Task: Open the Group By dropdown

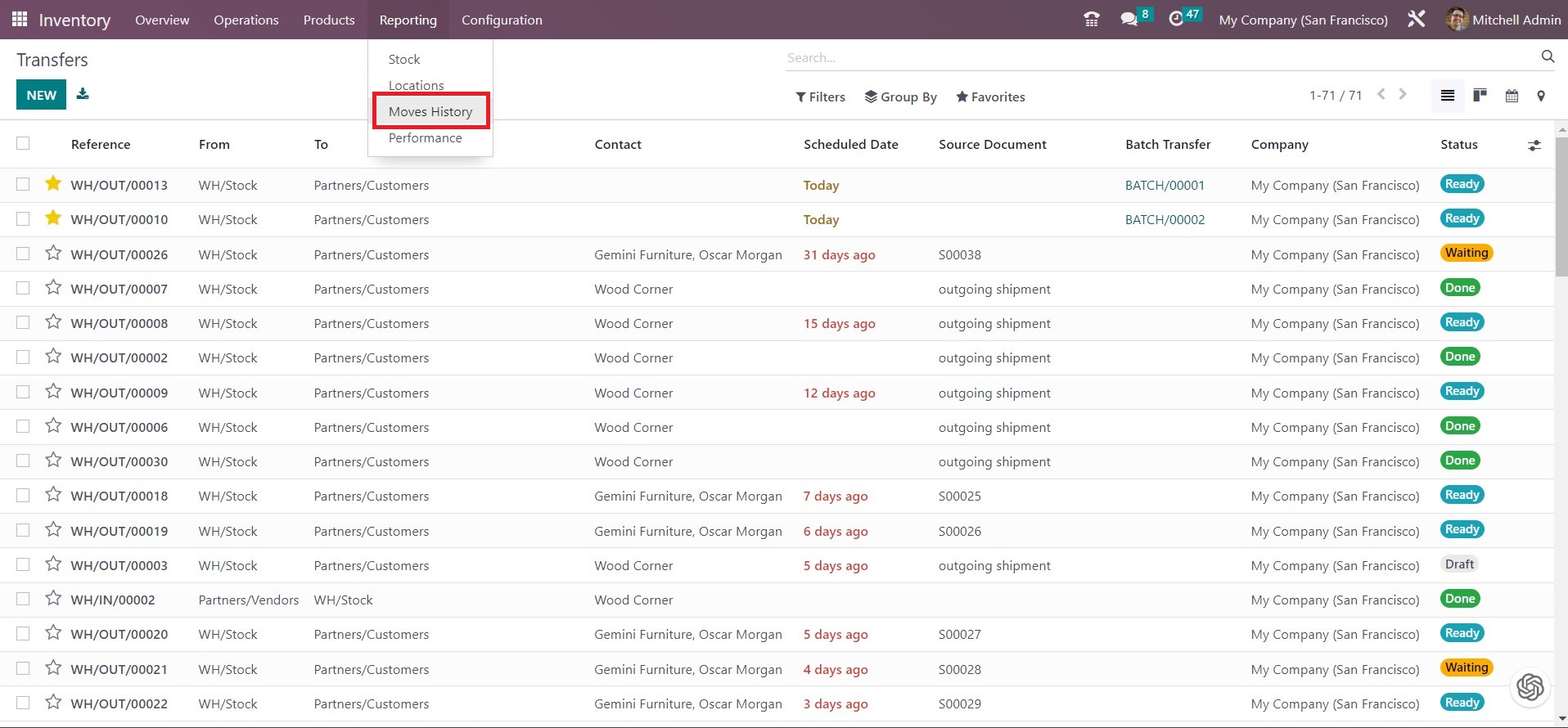Action: pos(900,97)
